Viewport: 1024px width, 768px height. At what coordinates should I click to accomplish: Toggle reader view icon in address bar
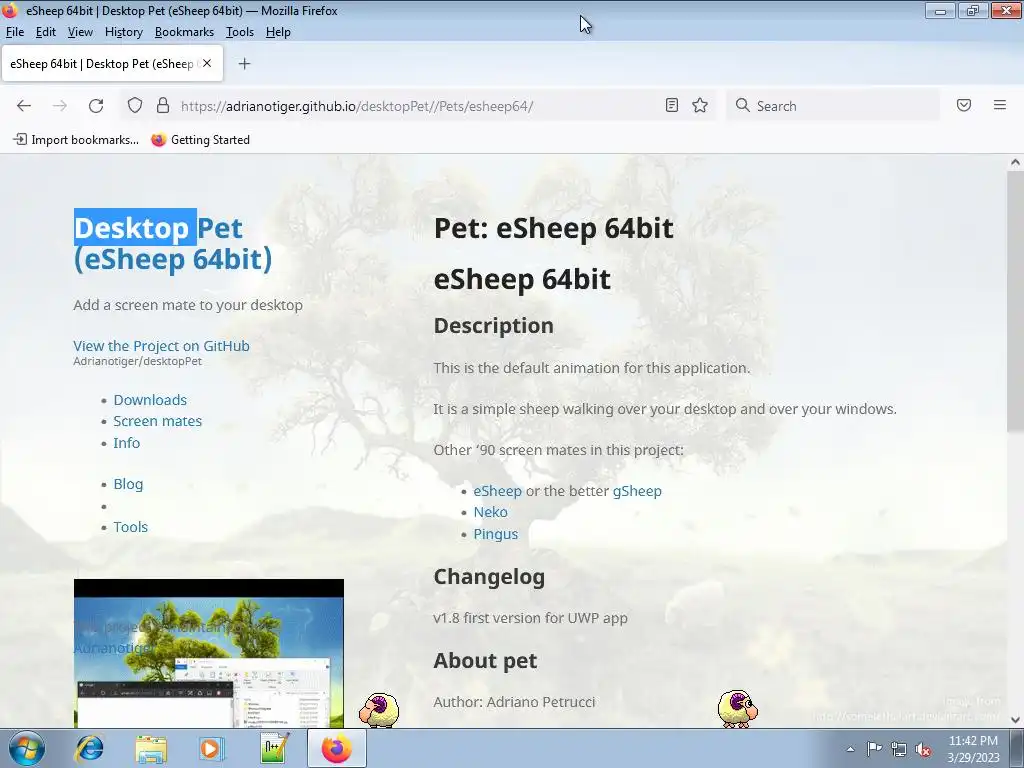[671, 105]
